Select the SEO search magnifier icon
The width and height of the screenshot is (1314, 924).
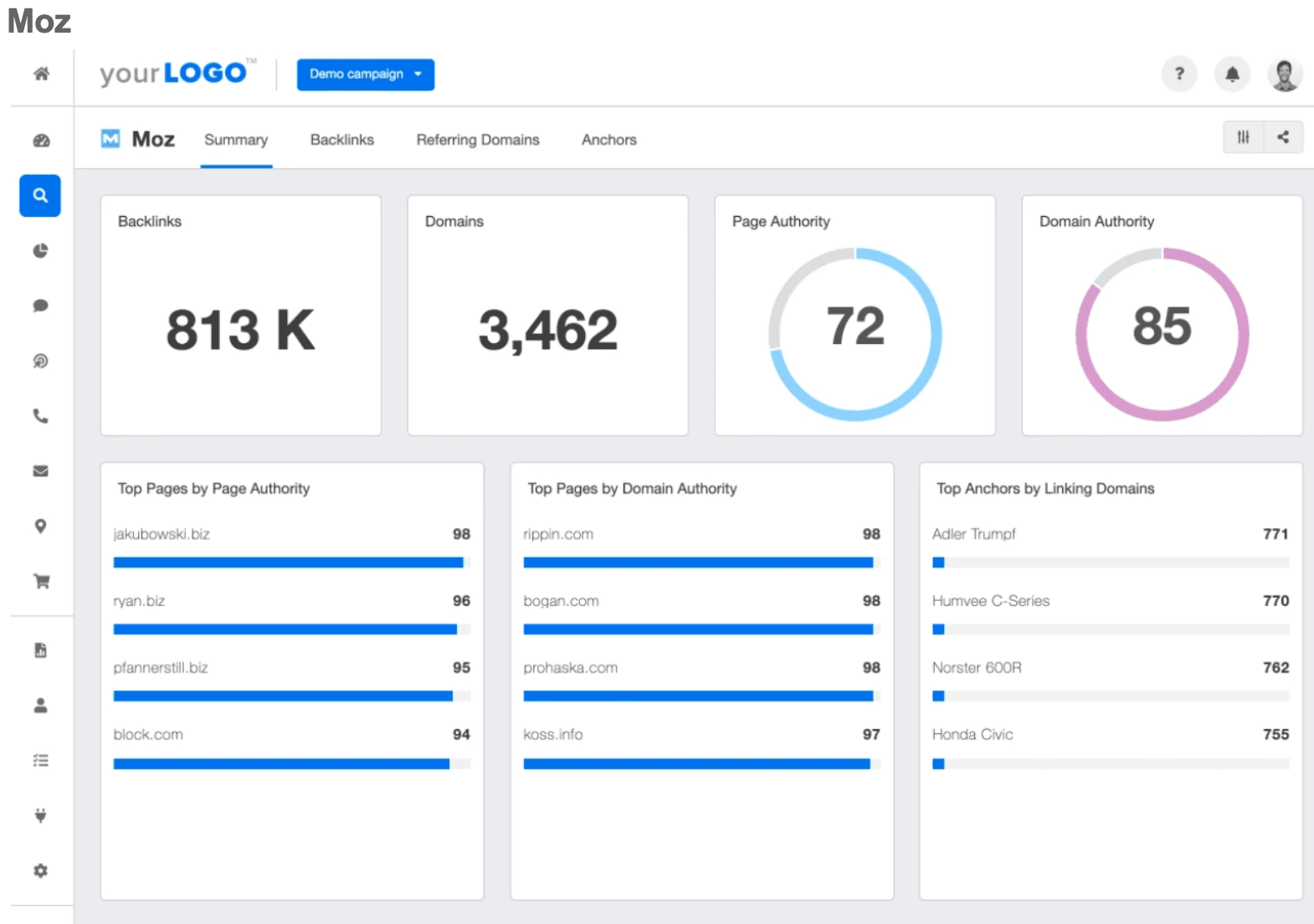click(40, 196)
